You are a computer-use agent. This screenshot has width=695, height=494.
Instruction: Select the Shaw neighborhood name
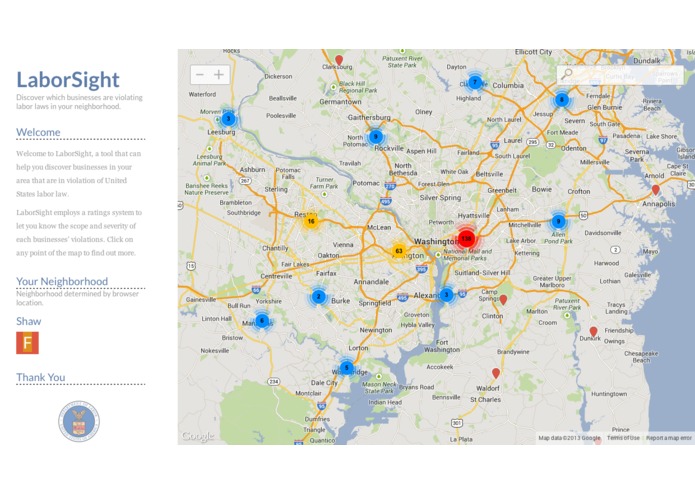click(x=29, y=321)
